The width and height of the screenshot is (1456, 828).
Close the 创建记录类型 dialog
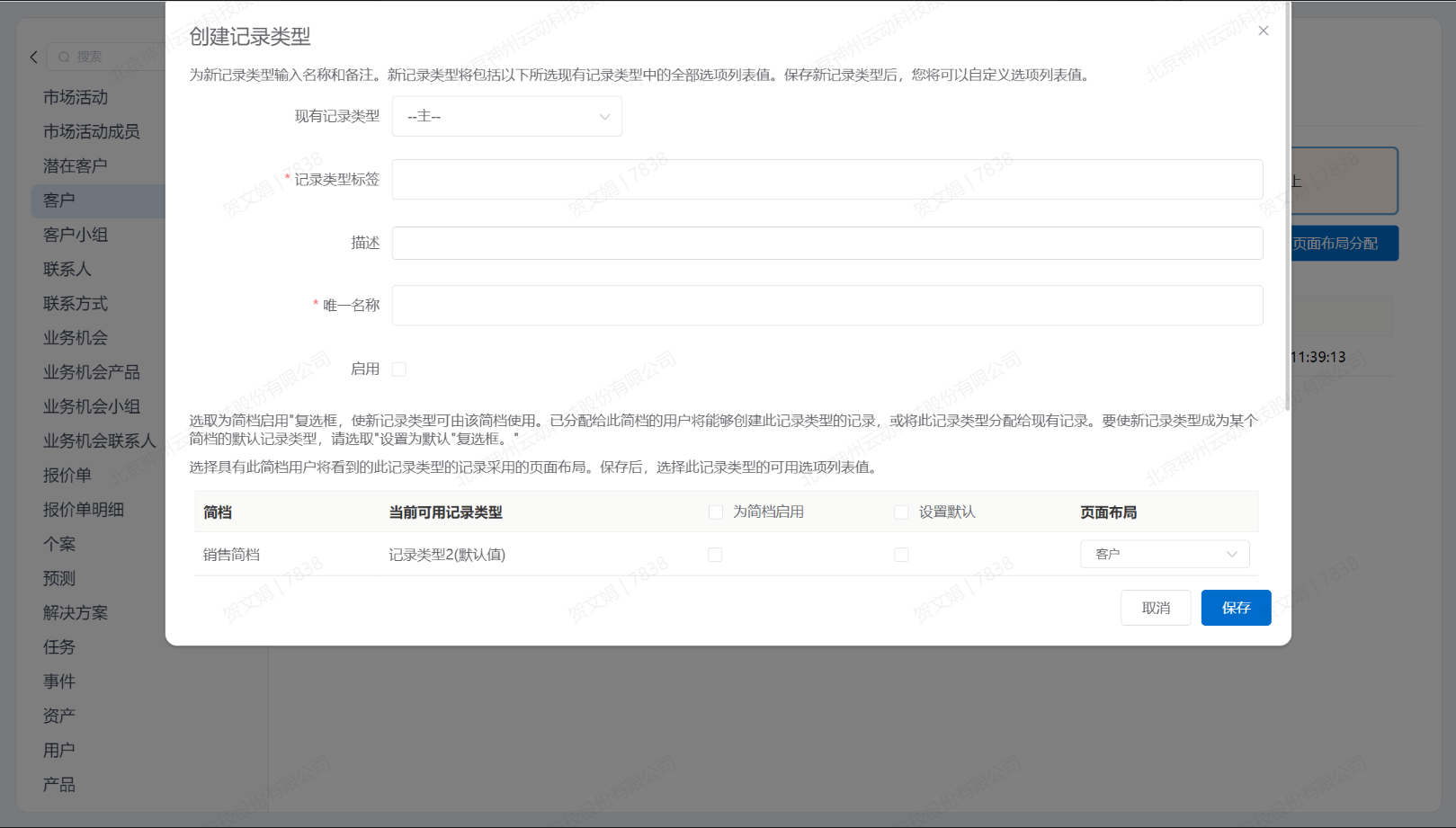pyautogui.click(x=1263, y=31)
